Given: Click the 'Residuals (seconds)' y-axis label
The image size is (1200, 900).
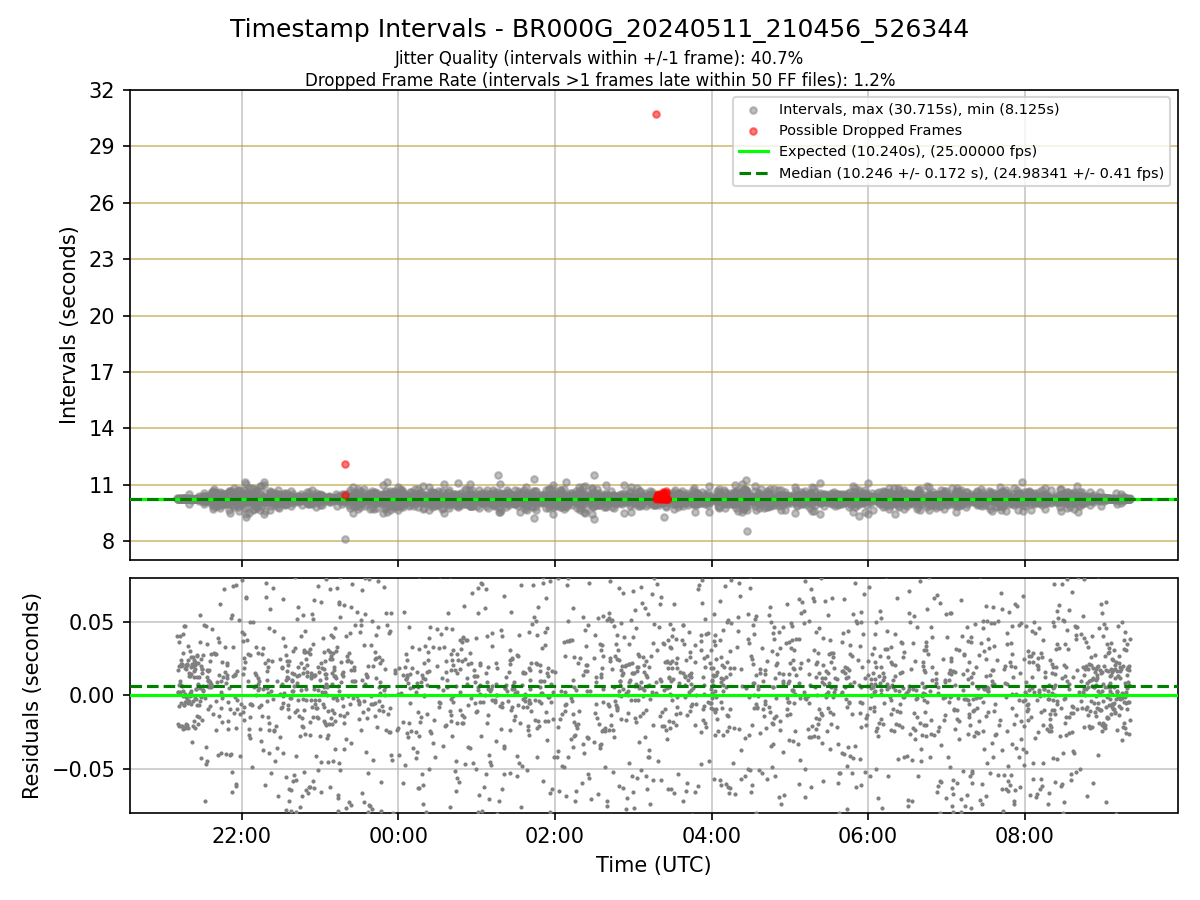Looking at the screenshot, I should [32, 696].
